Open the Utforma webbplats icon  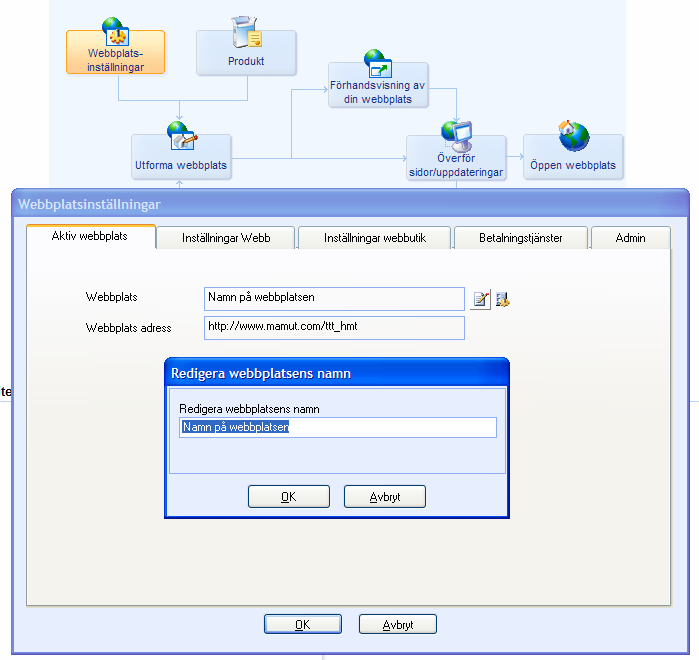click(182, 135)
